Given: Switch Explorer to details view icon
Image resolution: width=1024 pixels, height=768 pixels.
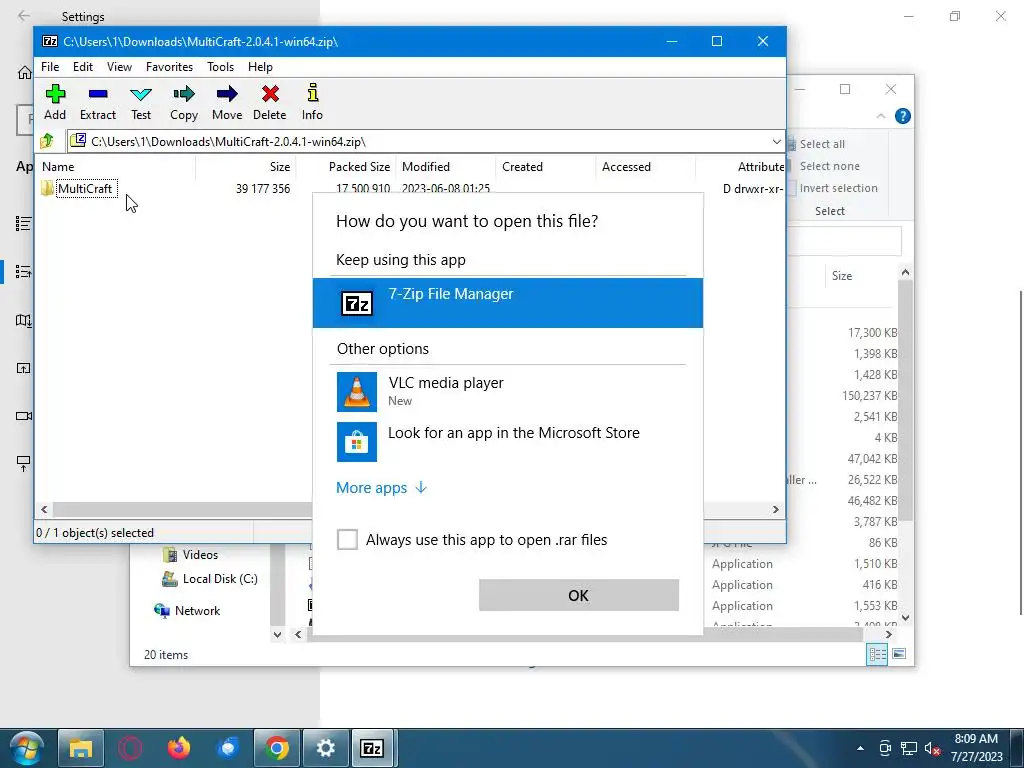Looking at the screenshot, I should click(877, 654).
